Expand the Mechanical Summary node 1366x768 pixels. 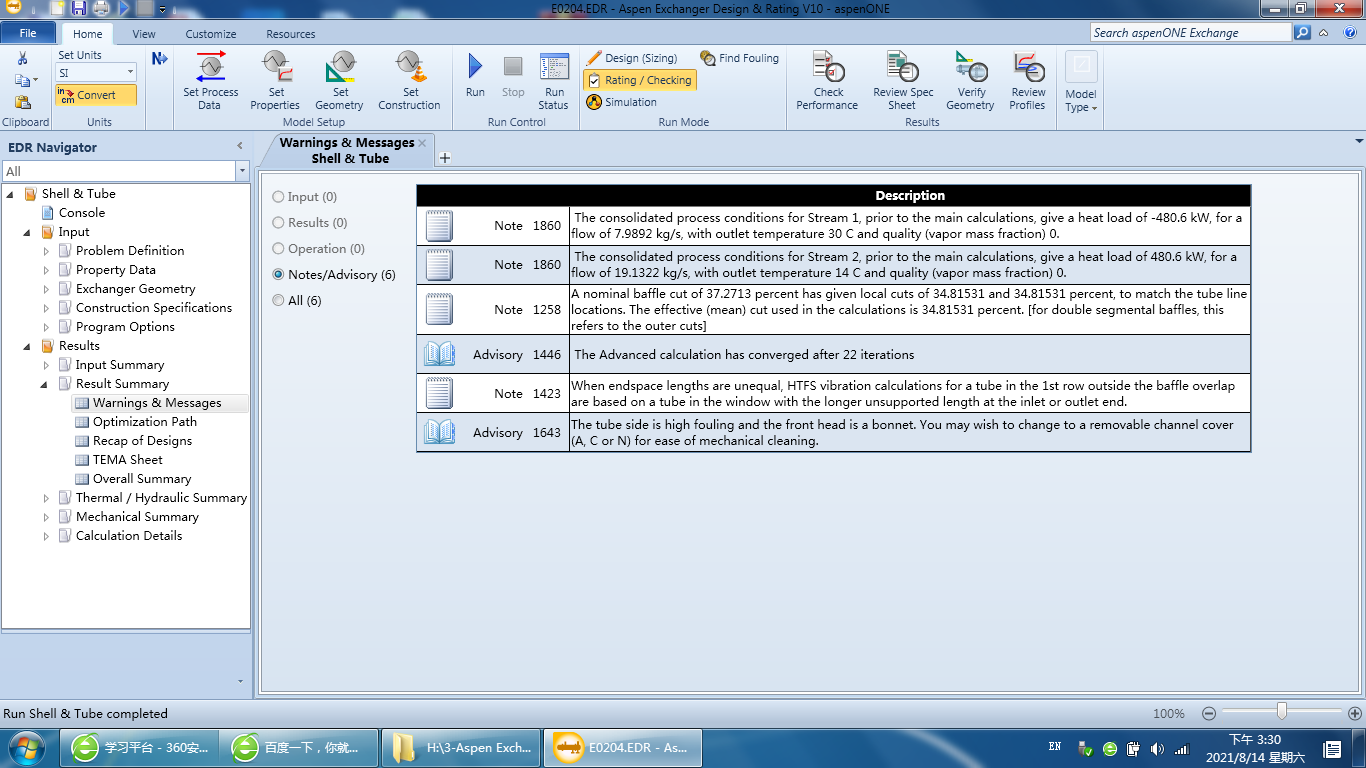[x=46, y=517]
